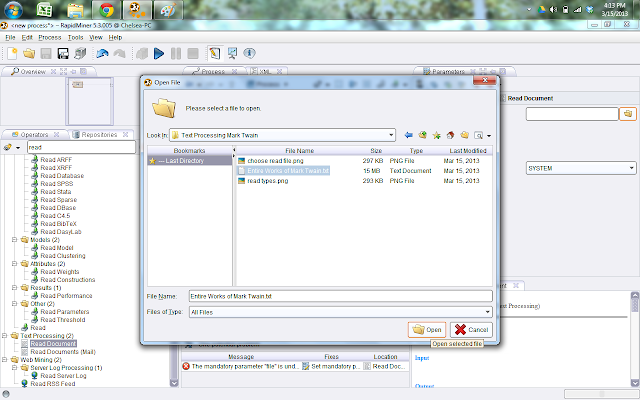Open view options dropdown arrow in dialog

pyautogui.click(x=489, y=136)
